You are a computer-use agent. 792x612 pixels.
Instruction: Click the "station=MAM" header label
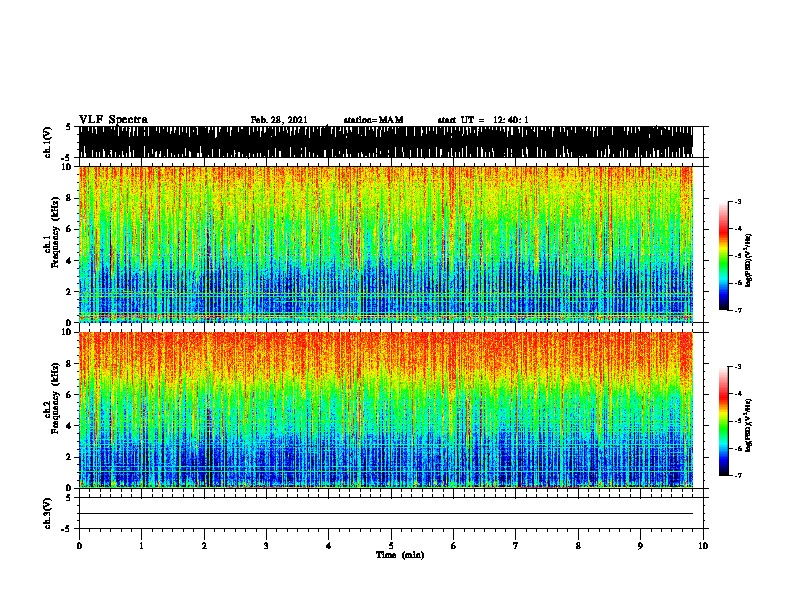coord(373,120)
